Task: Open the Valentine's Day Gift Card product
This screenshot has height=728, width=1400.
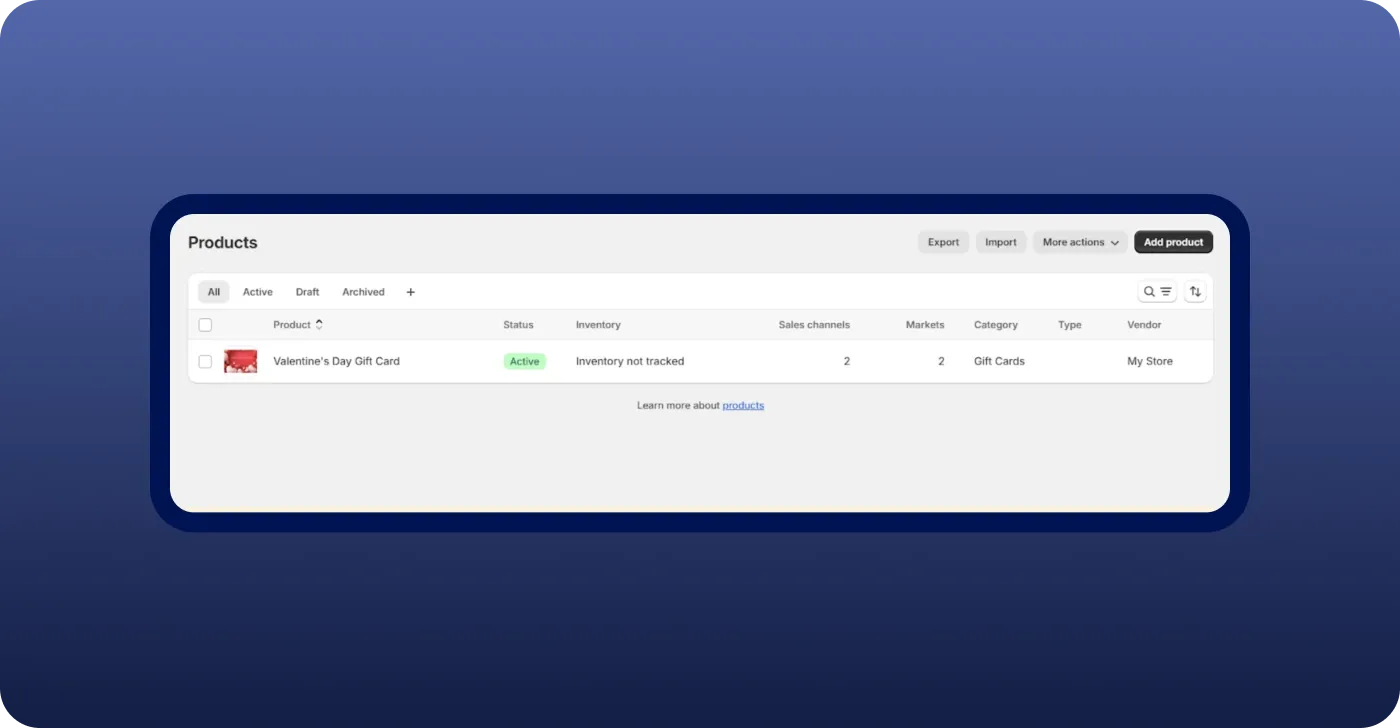Action: 336,361
